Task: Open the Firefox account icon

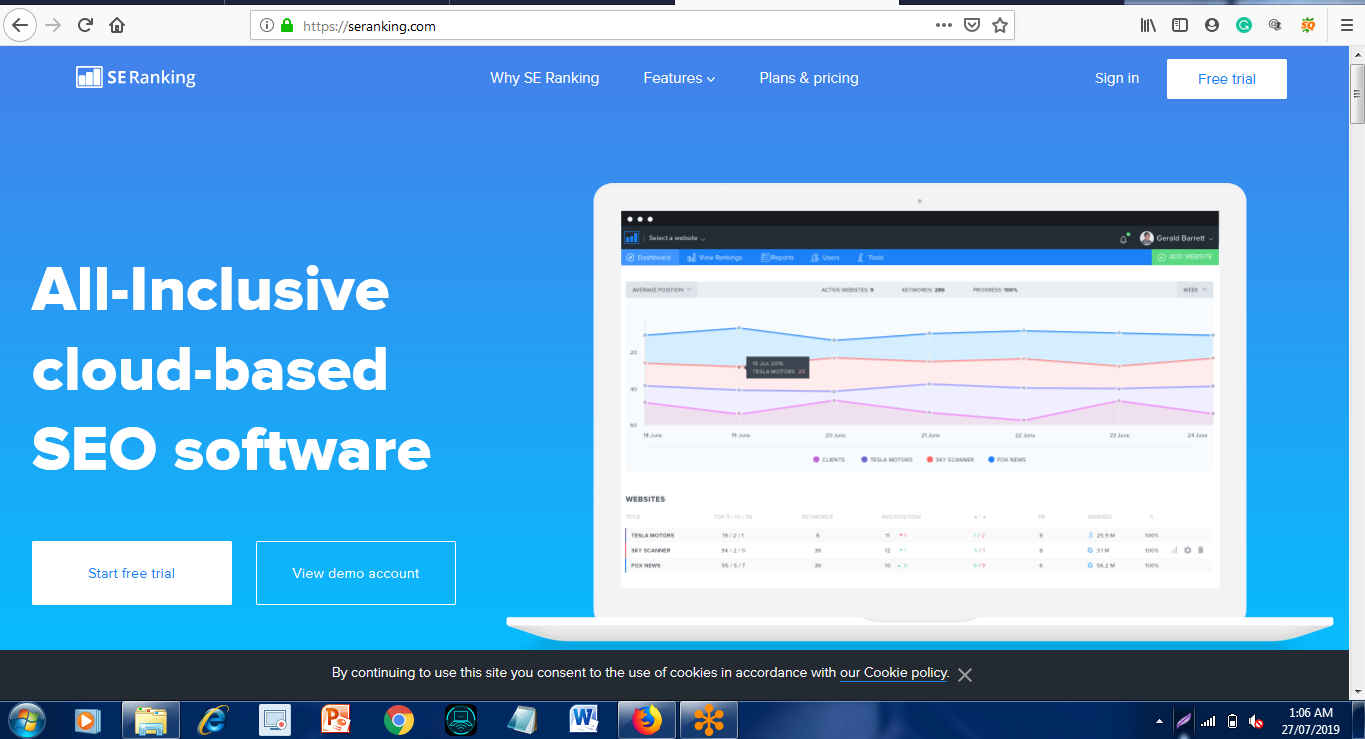Action: pyautogui.click(x=1212, y=26)
